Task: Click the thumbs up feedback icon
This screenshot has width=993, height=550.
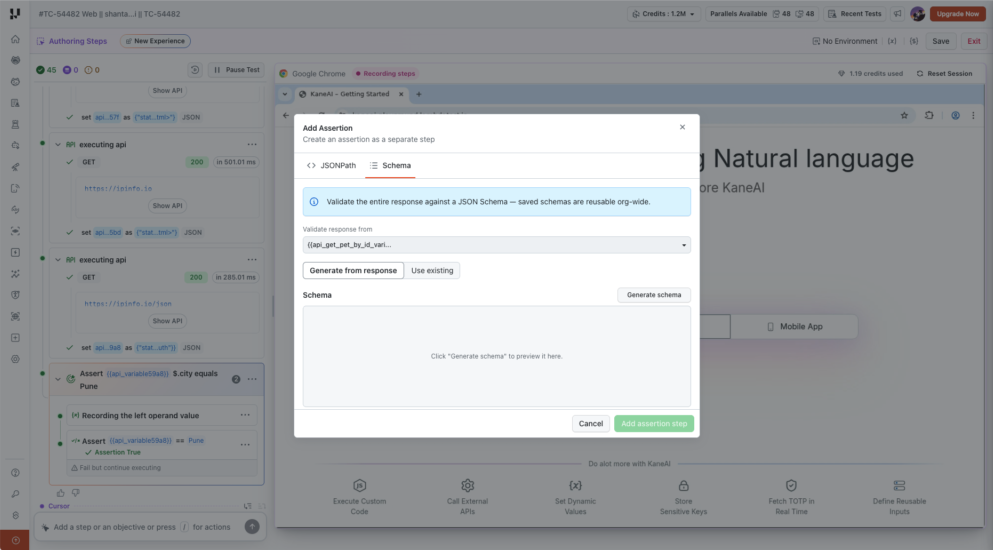Action: coord(61,493)
